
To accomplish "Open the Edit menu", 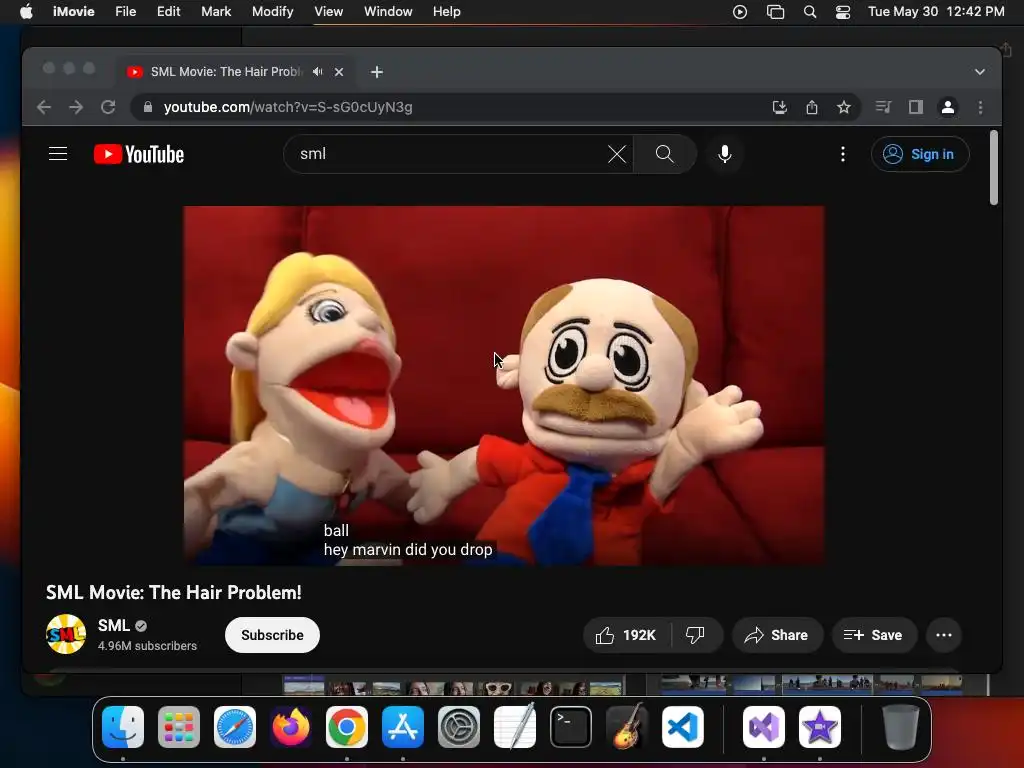I will [168, 12].
